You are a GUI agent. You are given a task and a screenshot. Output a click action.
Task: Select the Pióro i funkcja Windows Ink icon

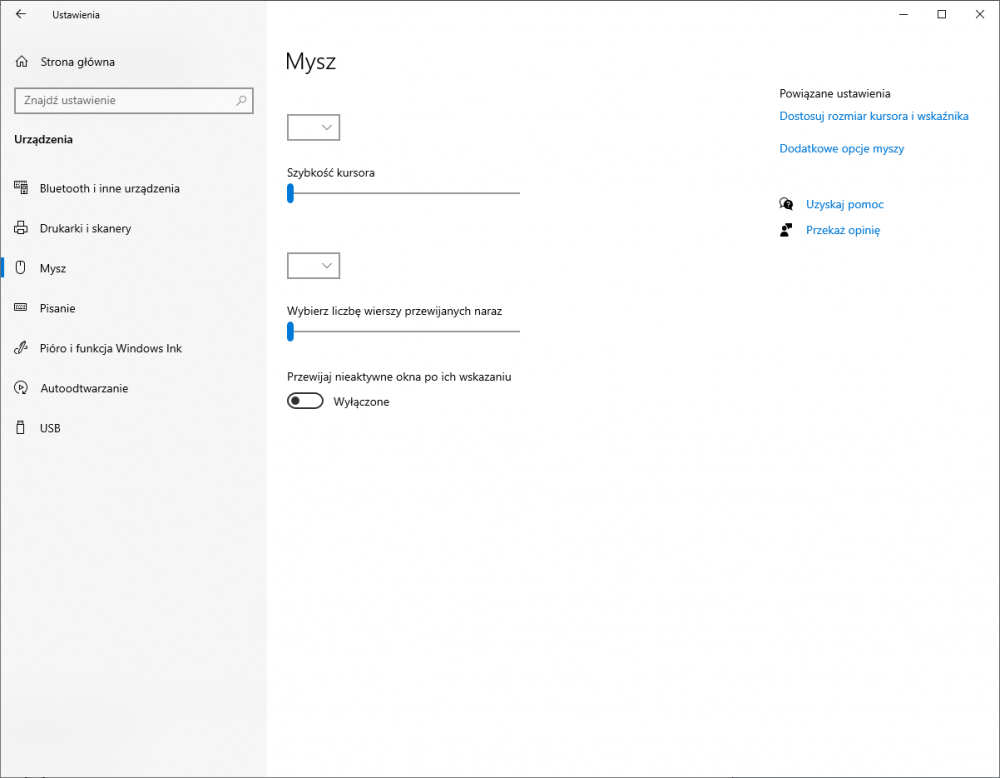pyautogui.click(x=21, y=348)
